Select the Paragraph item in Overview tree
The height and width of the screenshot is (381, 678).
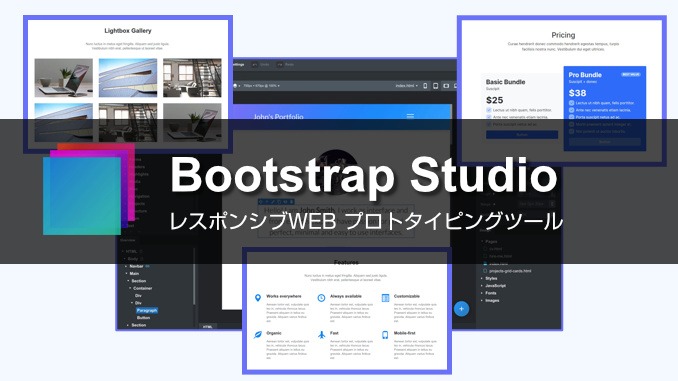[147, 311]
